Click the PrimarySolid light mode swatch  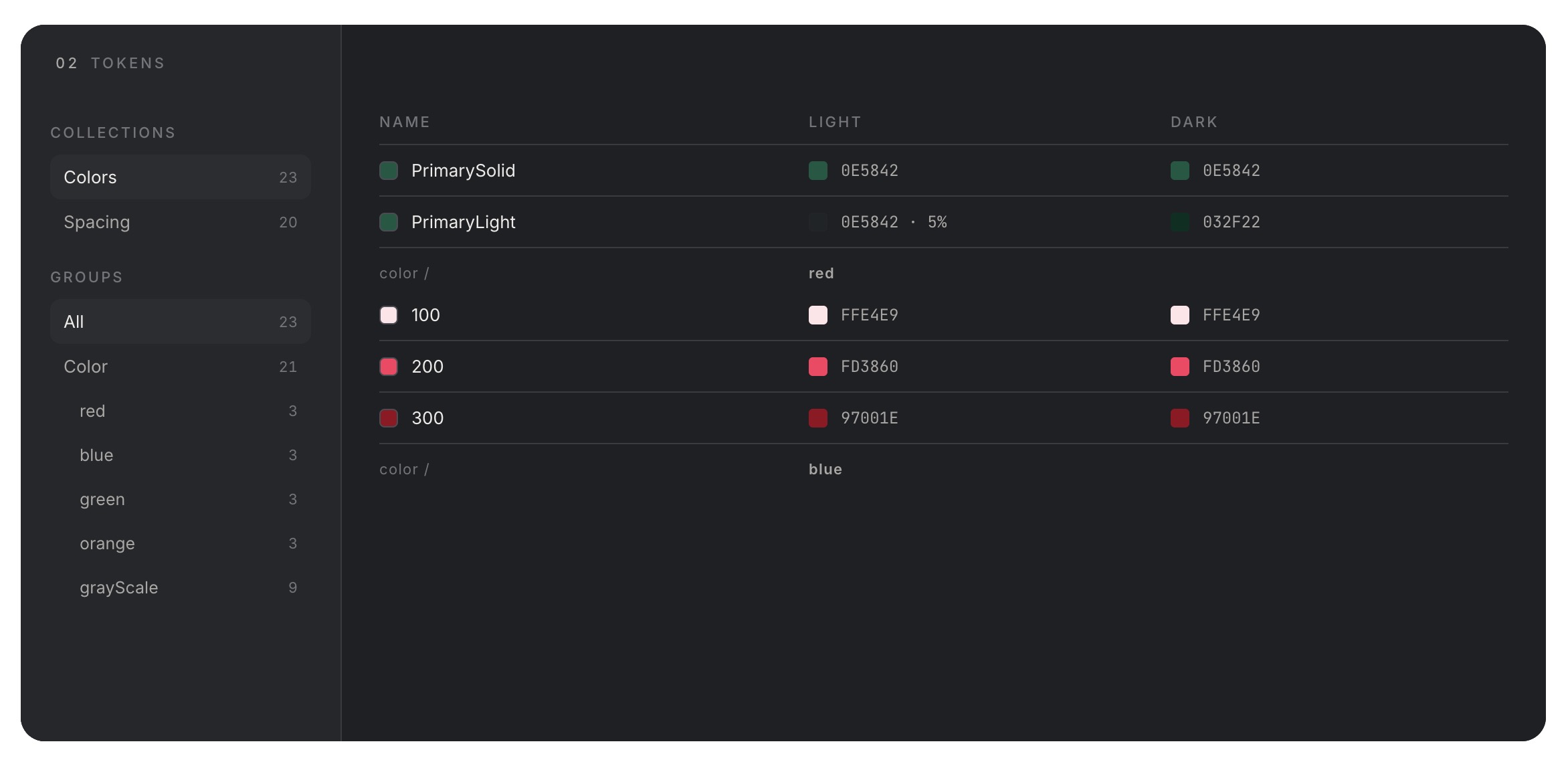click(818, 171)
